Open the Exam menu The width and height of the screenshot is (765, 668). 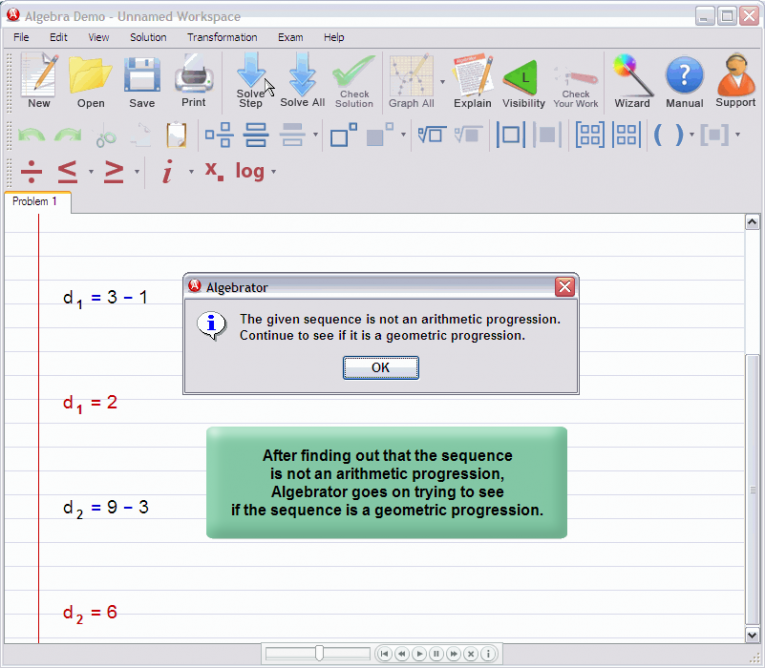(x=290, y=37)
